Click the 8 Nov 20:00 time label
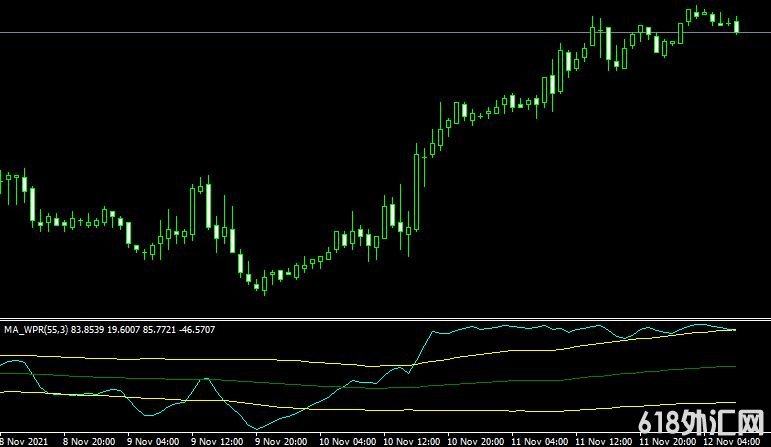Screen dimensions: 771x447 [89, 441]
